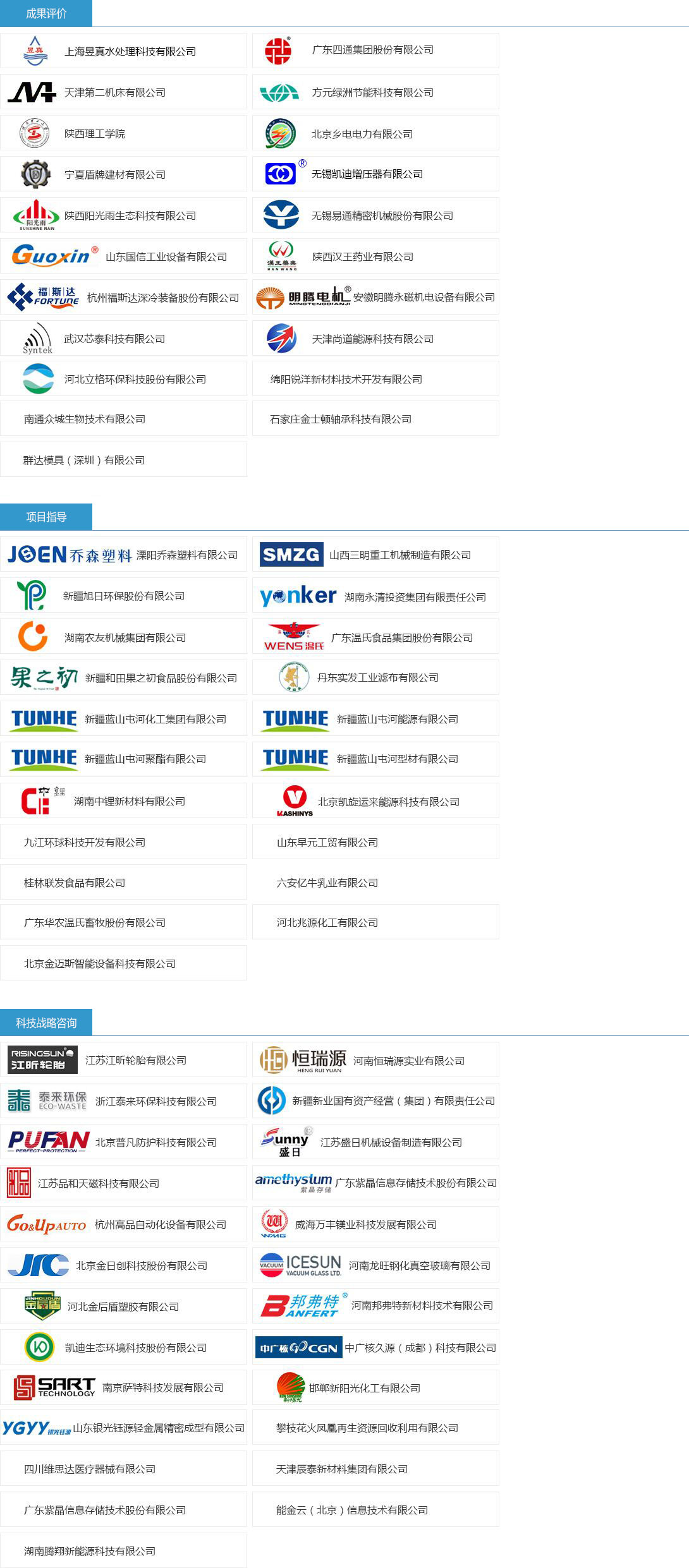Click the yonker logo
689x1568 pixels.
click(298, 596)
